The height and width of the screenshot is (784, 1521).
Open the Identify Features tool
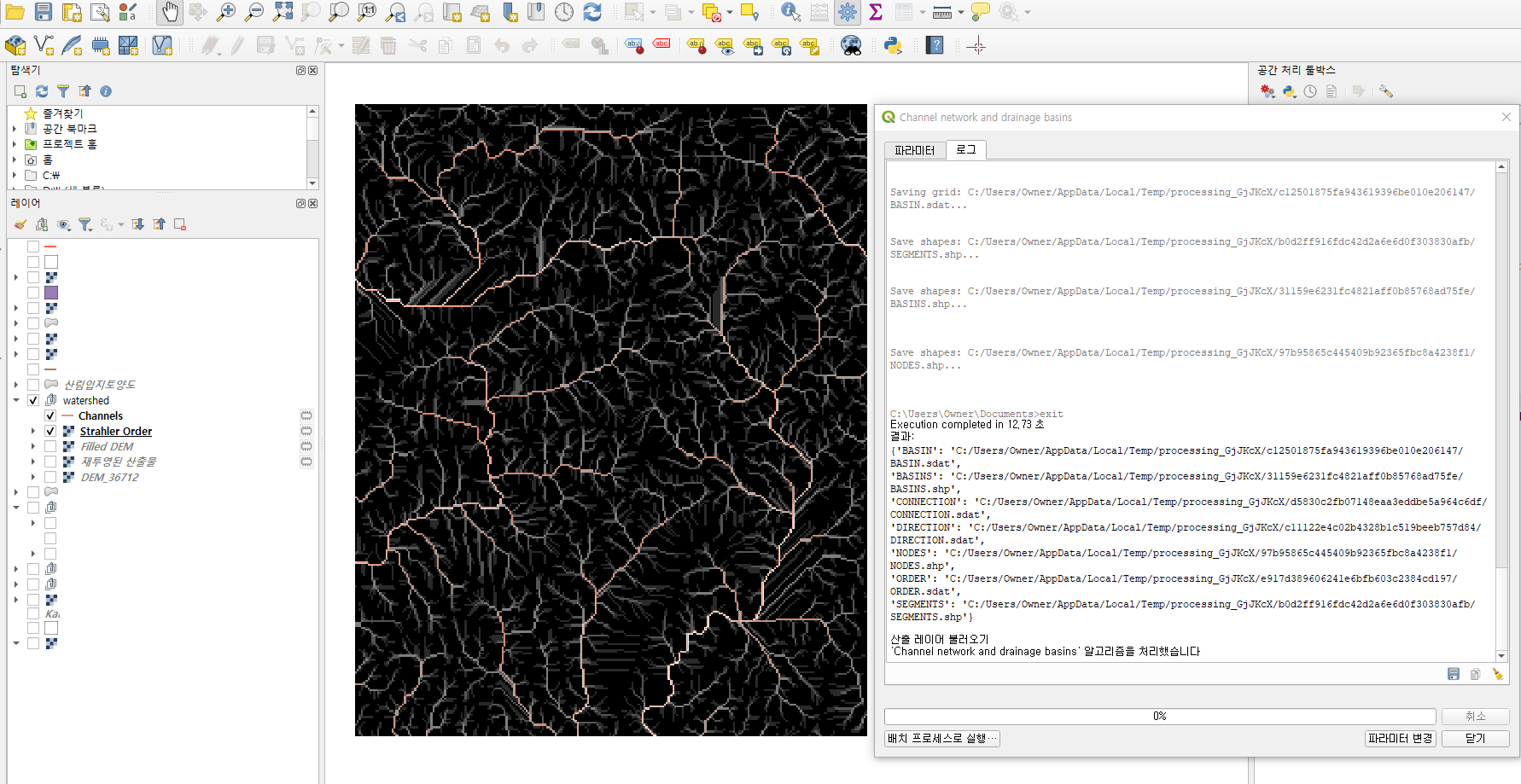790,12
